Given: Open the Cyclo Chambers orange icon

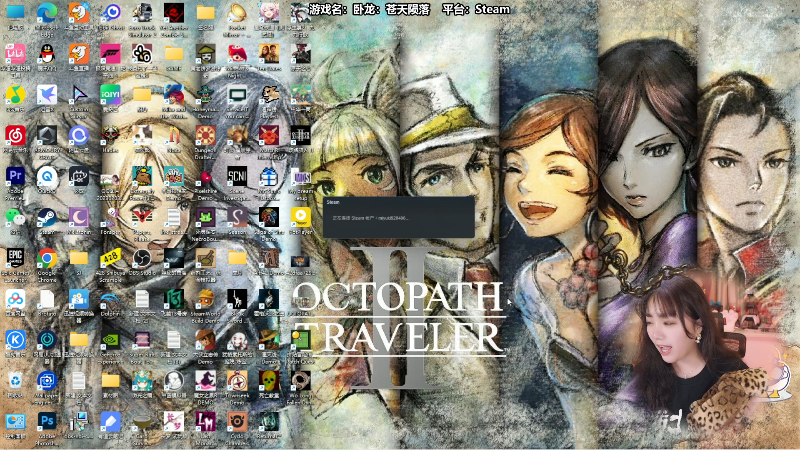Looking at the screenshot, I should 237,421.
